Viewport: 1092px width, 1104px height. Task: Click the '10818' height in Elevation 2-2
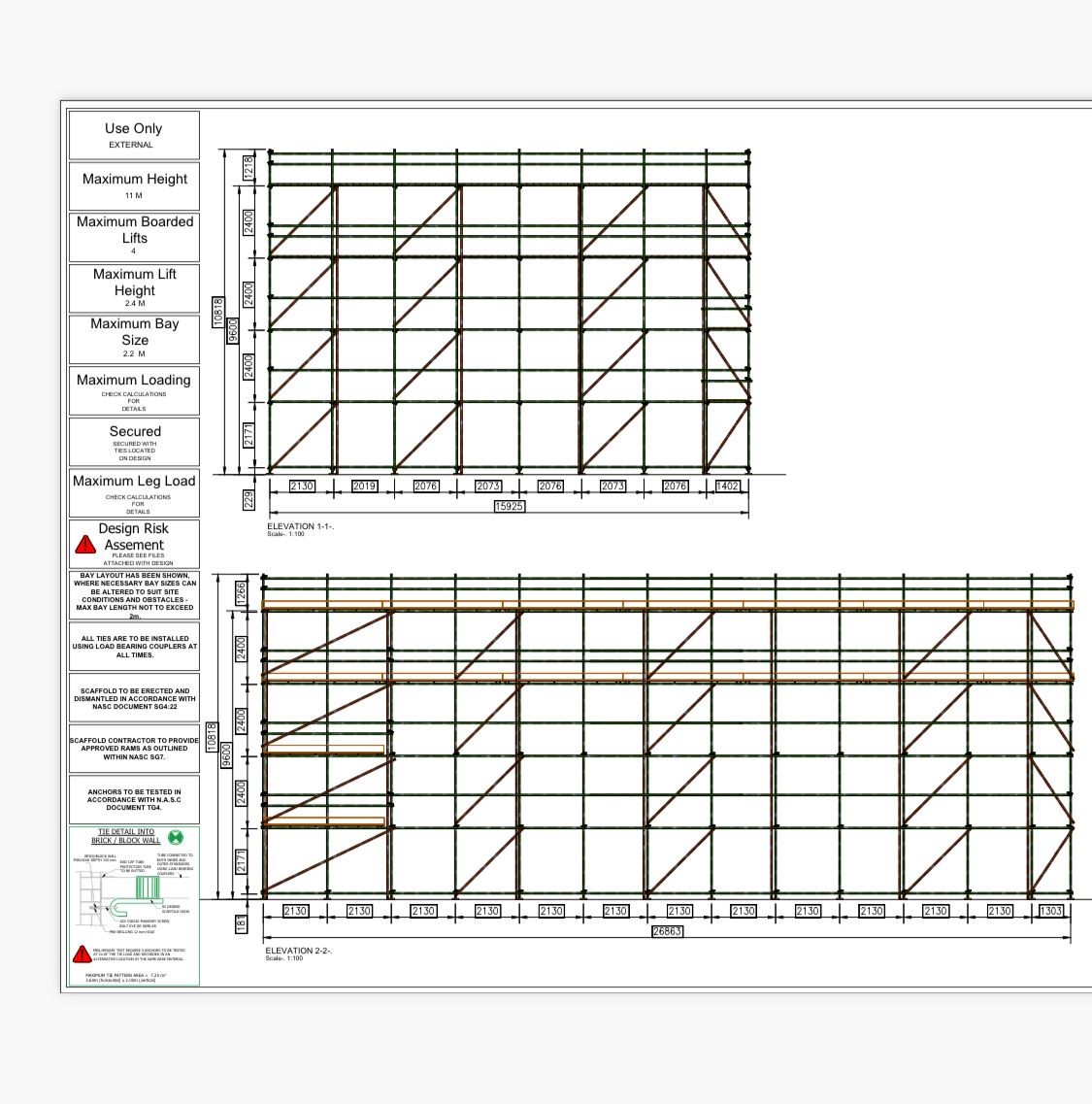212,736
